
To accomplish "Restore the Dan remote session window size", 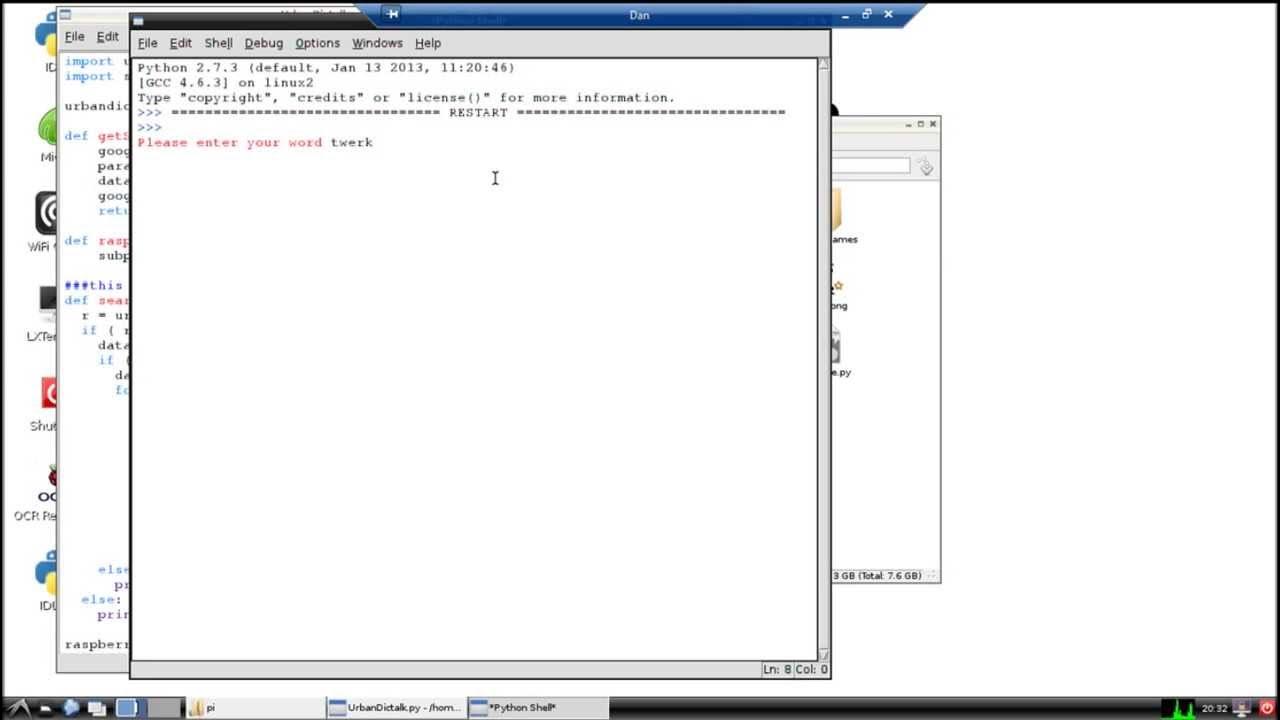I will tap(866, 15).
